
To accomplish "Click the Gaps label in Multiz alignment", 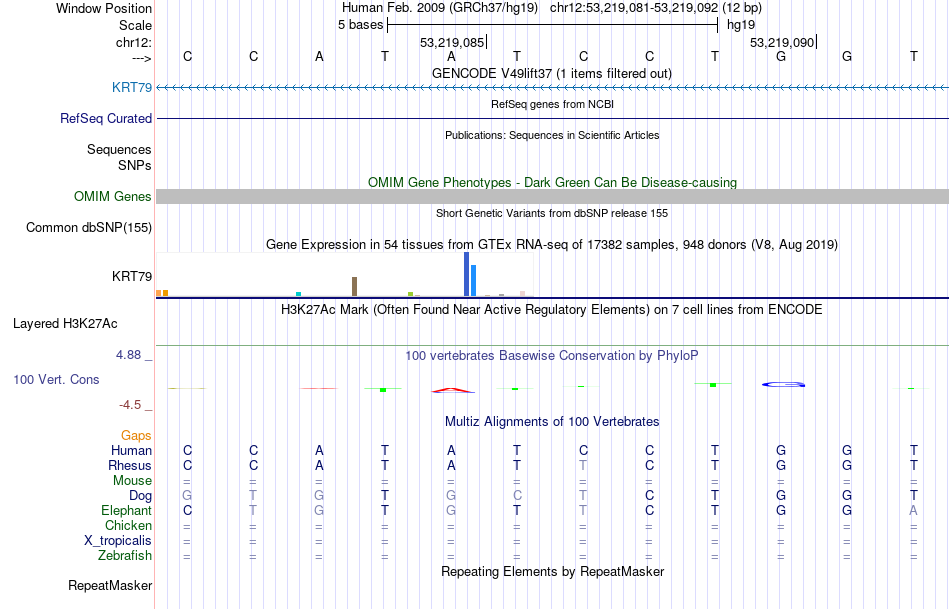I will (136, 435).
